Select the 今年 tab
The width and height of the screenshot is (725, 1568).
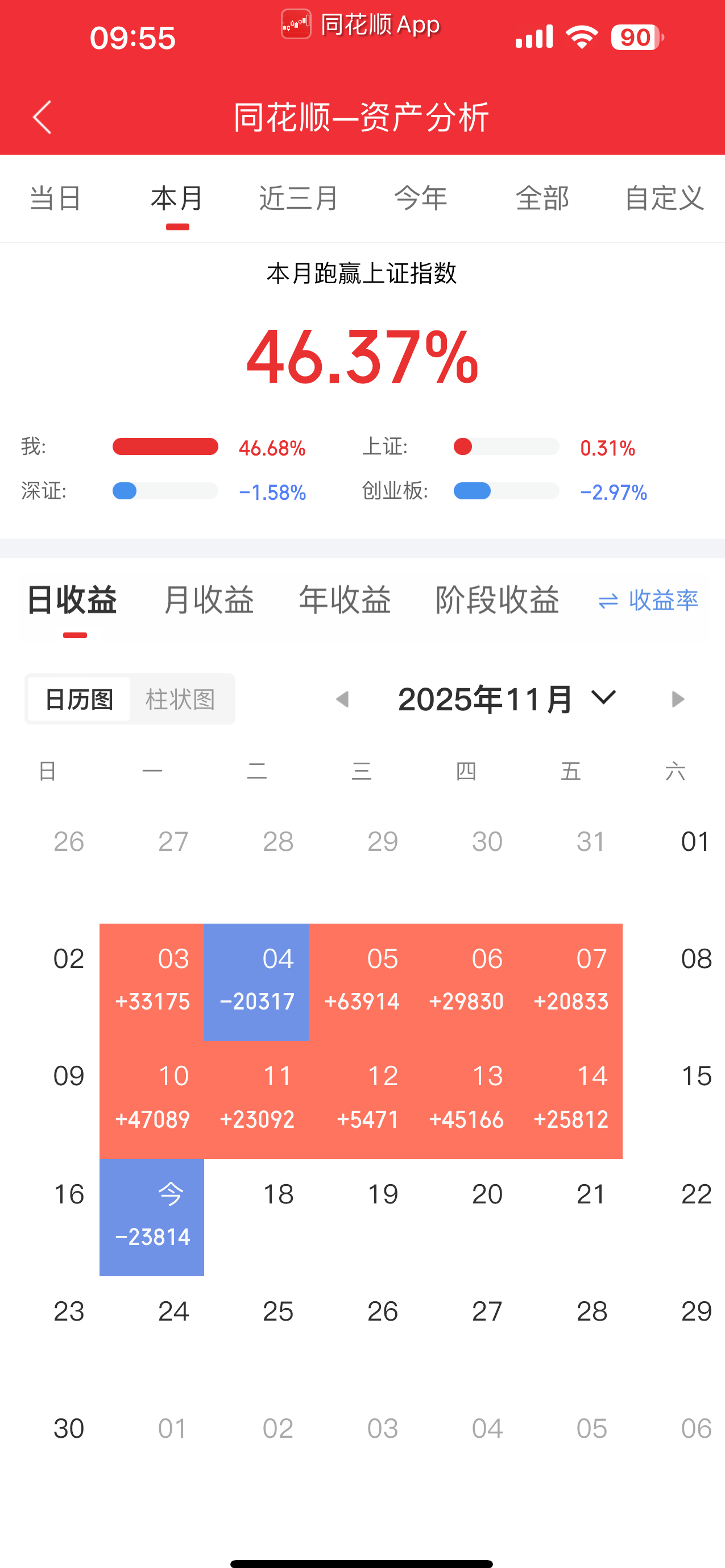[x=421, y=198]
